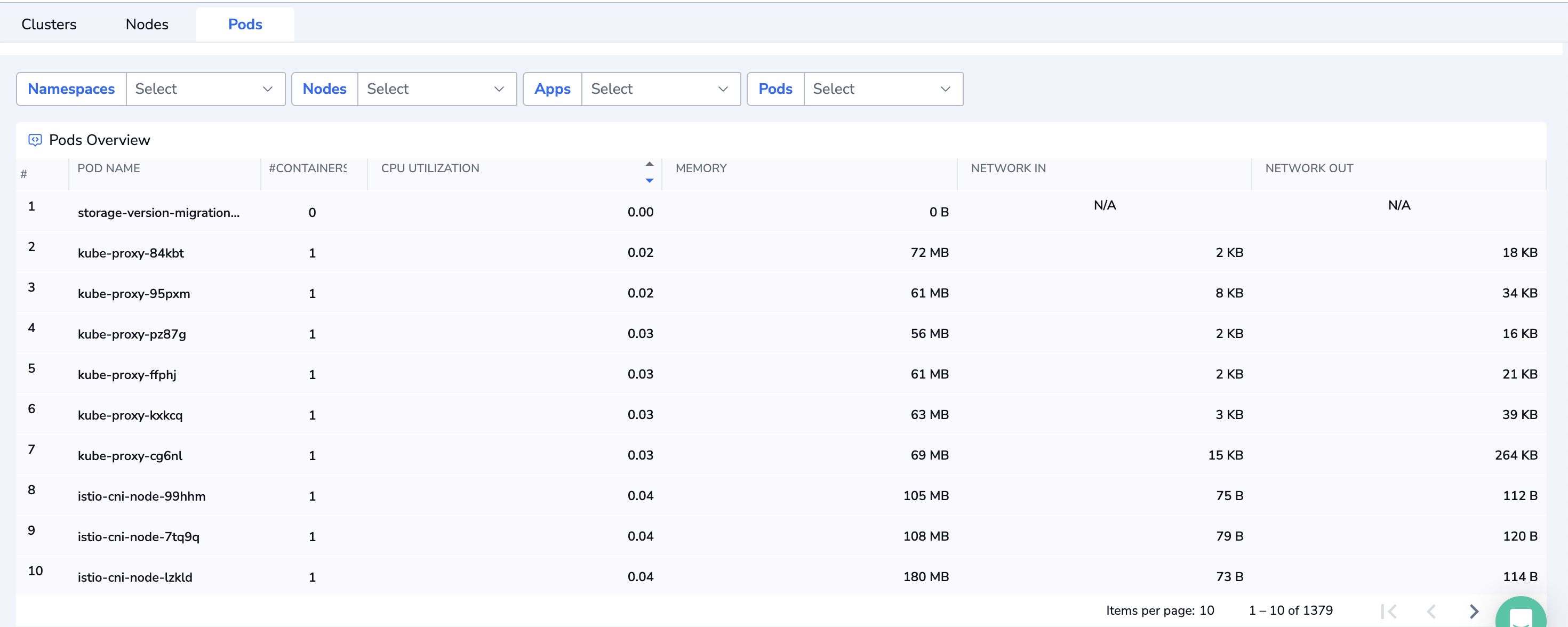Click memory value 108 MB
The image size is (1568, 627).
coord(926,536)
